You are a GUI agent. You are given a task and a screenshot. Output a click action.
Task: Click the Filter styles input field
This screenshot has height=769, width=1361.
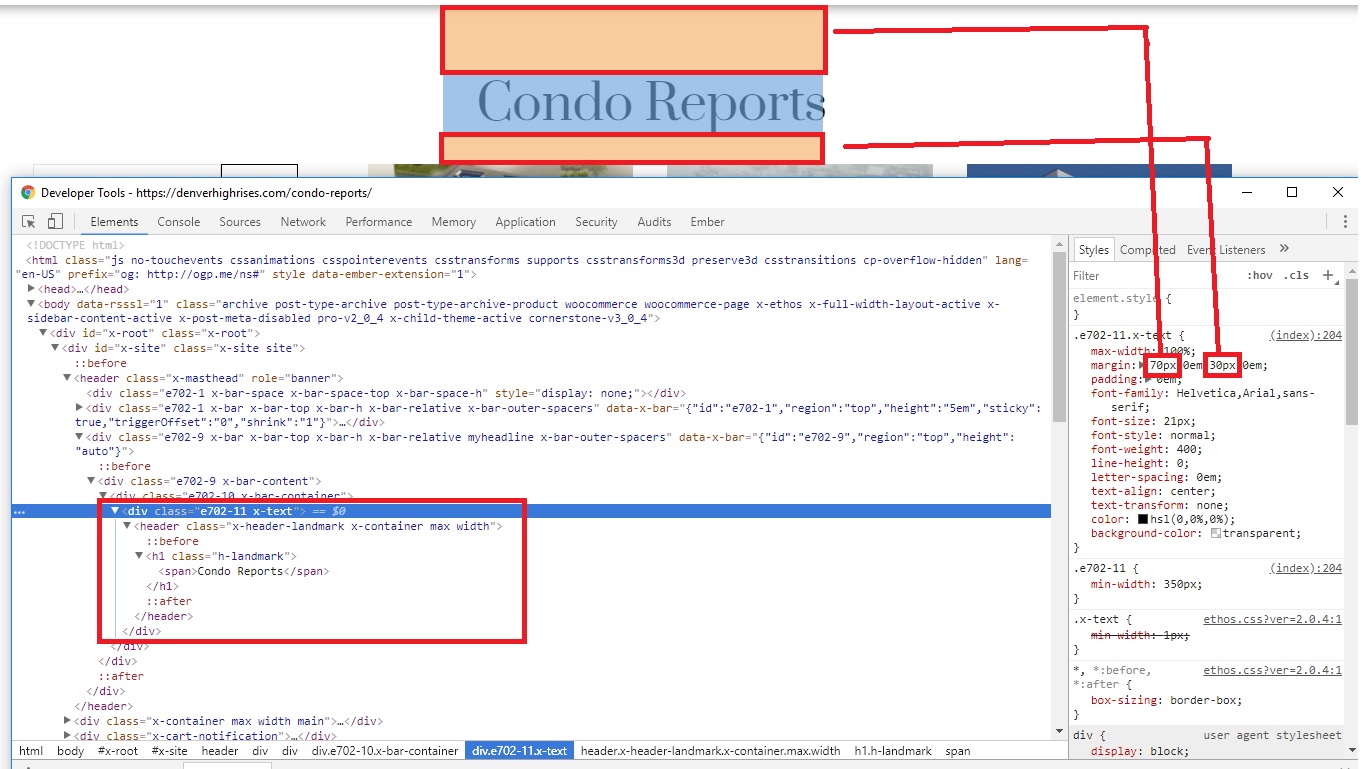pos(1150,276)
